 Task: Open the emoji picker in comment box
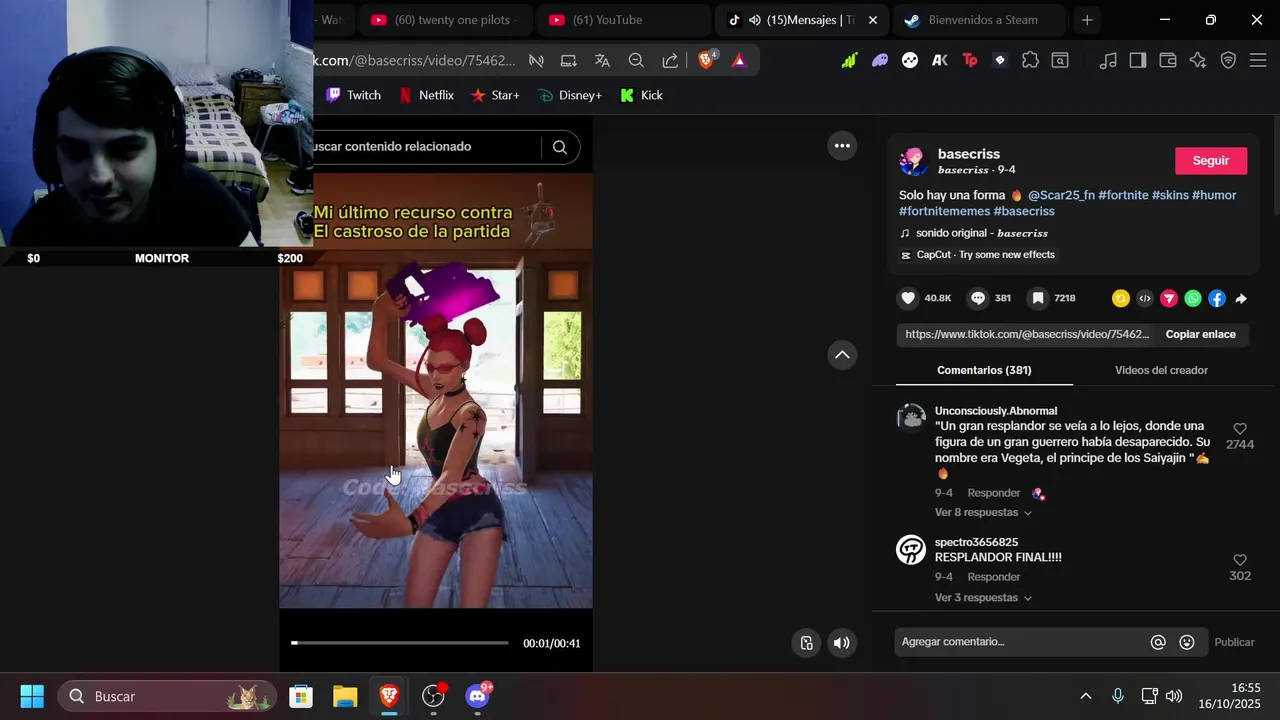click(1187, 642)
